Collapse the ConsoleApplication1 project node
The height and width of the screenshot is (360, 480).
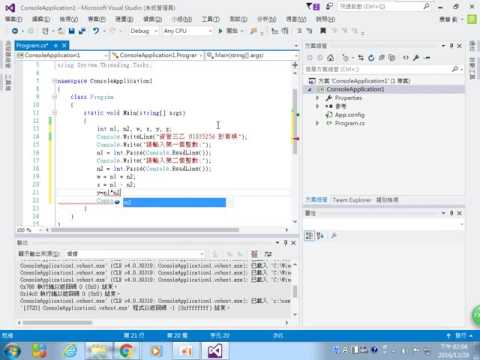coord(310,89)
